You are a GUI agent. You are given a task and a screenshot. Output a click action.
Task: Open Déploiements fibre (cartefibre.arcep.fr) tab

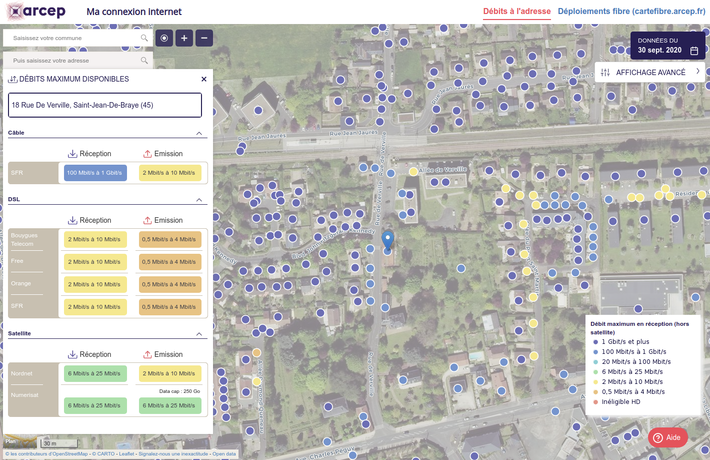631,11
